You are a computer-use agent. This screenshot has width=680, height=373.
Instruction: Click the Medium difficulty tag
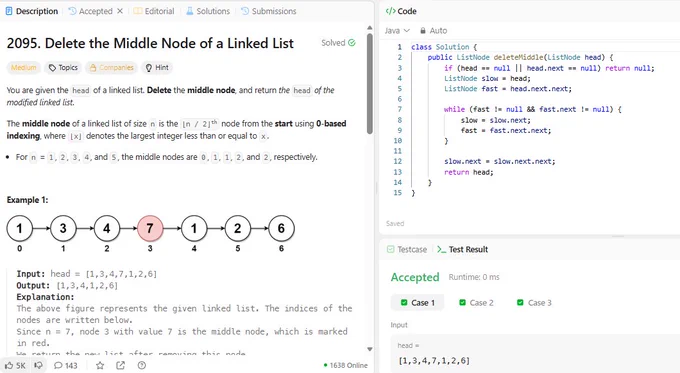(23, 68)
